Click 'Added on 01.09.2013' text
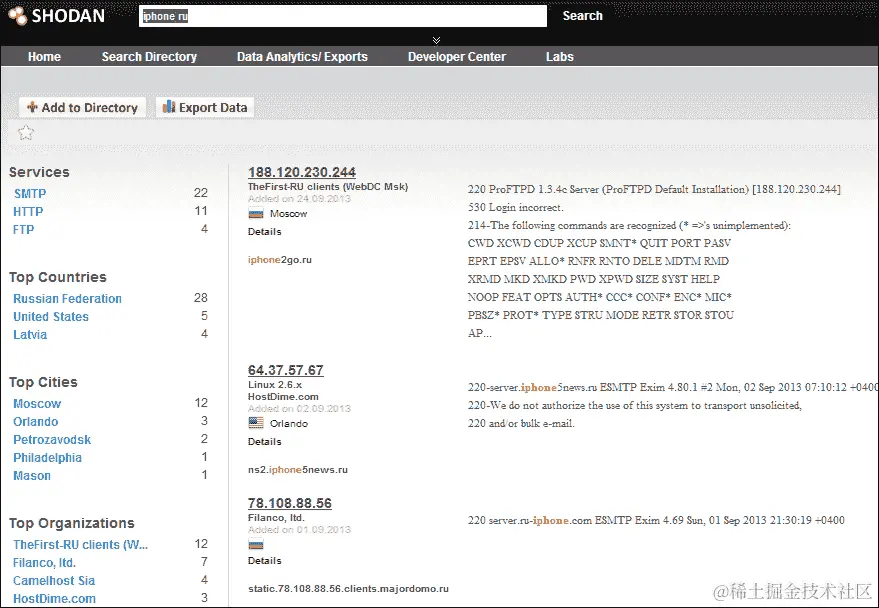 click(299, 530)
